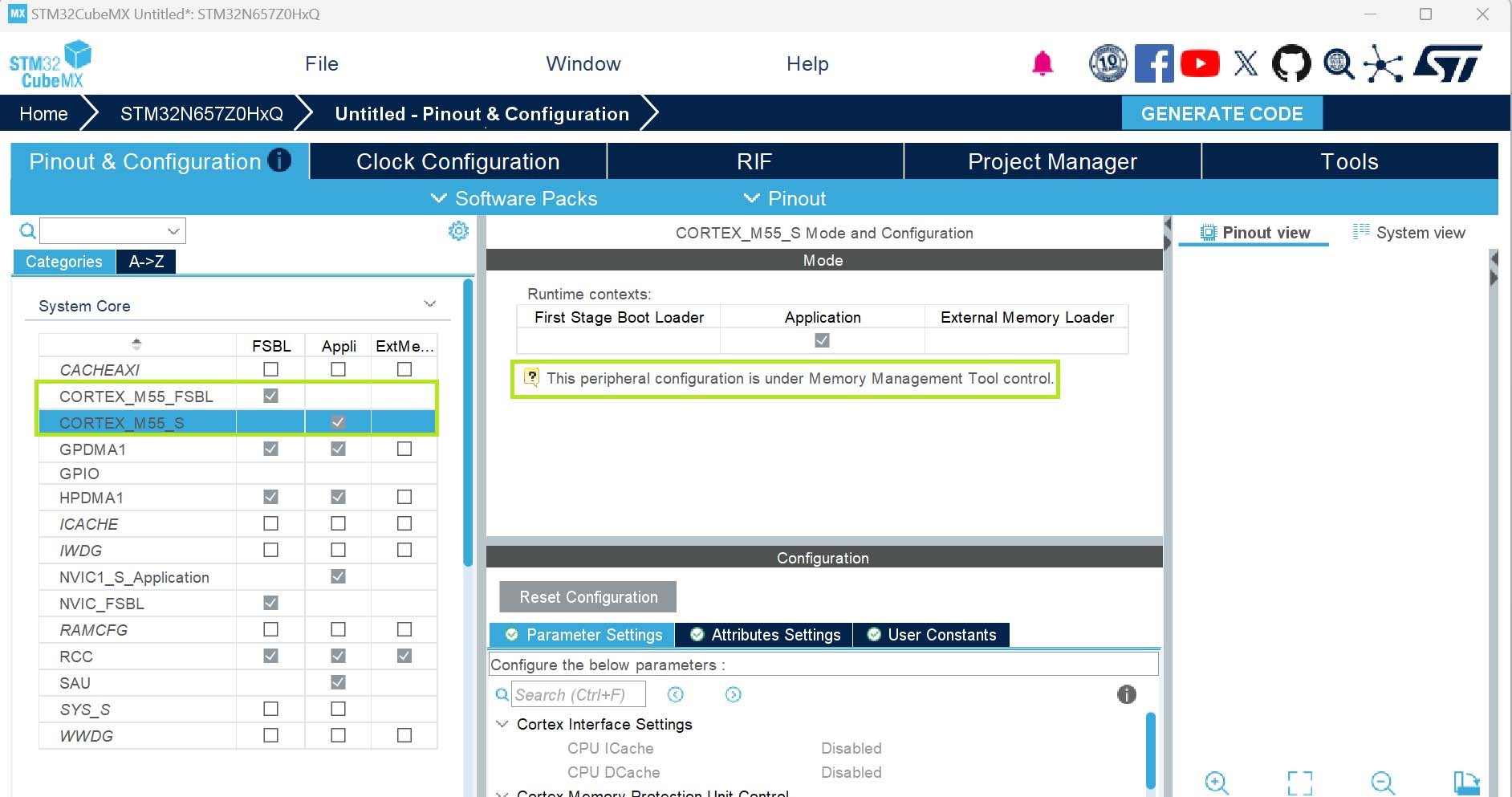Click the parameter settings vertical scrollbar
The height and width of the screenshot is (797, 1512).
(1151, 750)
